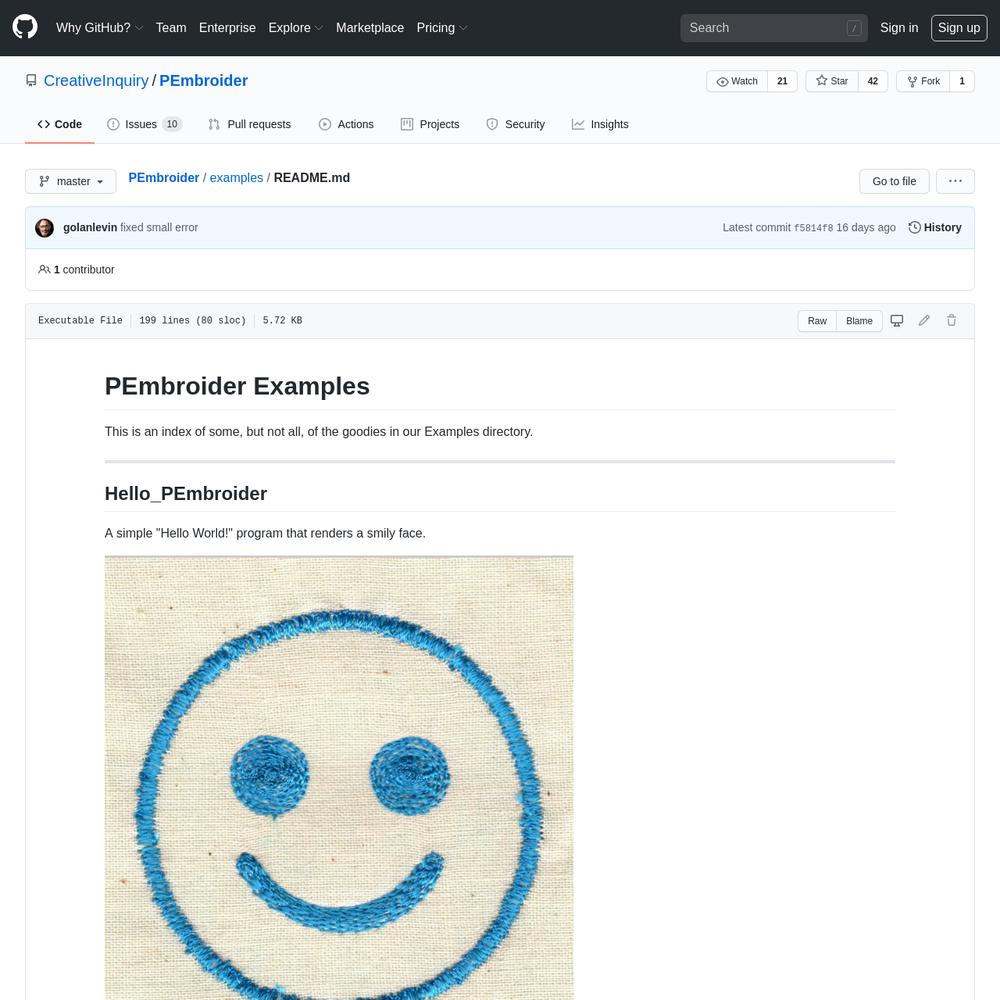Viewport: 1000px width, 1000px height.
Task: View commit History
Action: [x=934, y=228]
